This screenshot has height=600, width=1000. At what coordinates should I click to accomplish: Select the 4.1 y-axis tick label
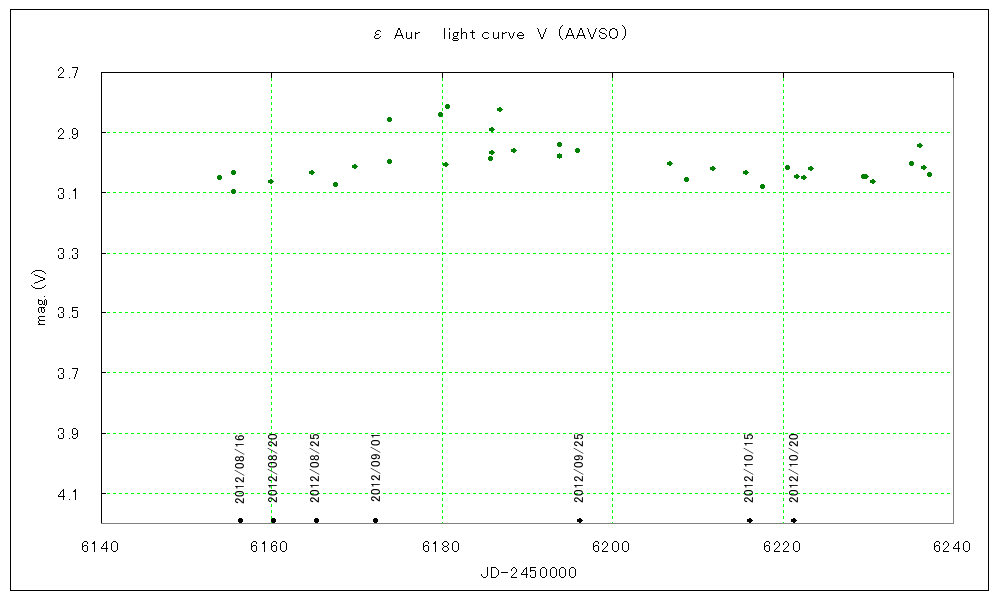click(71, 494)
